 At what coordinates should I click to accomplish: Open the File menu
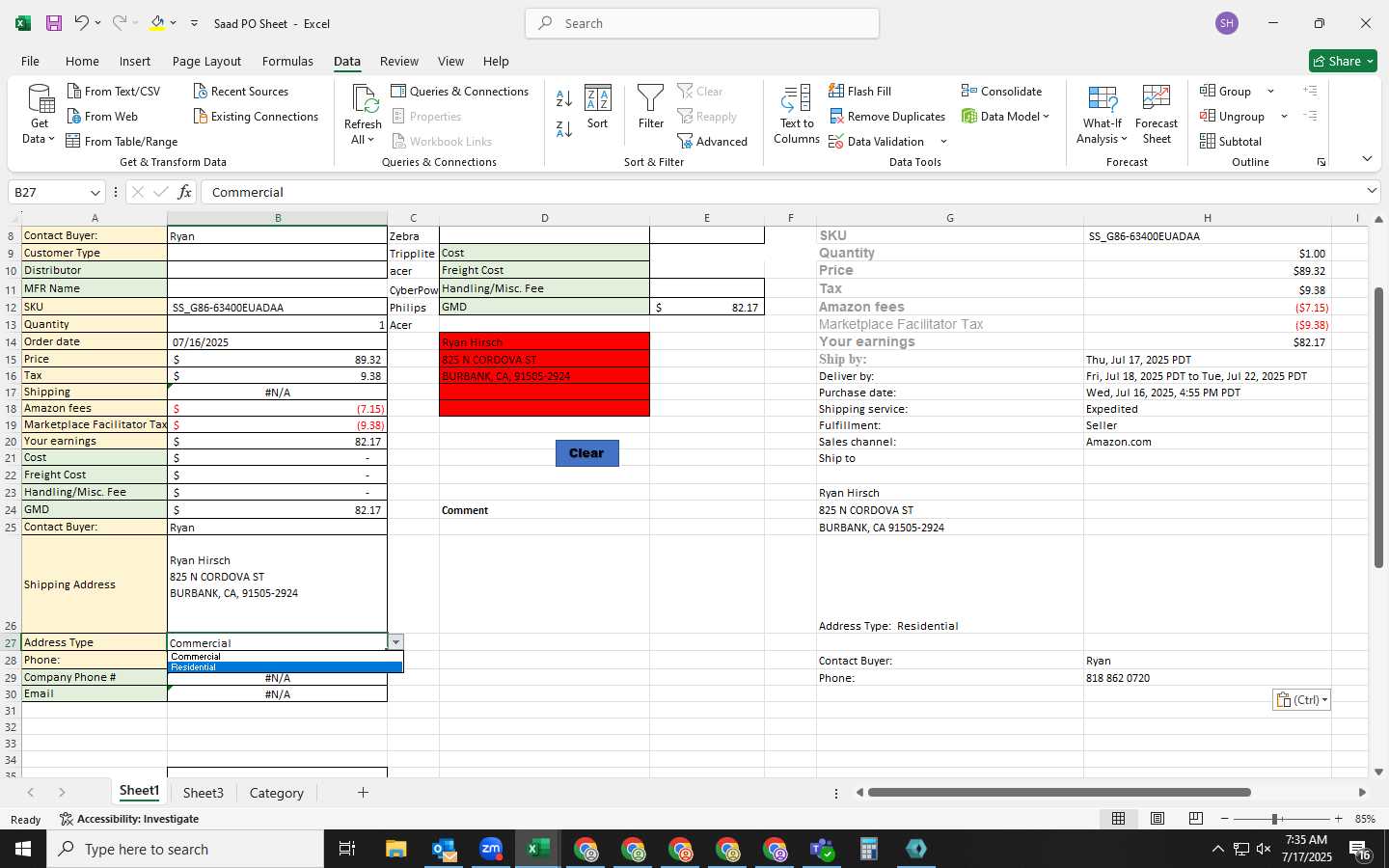(30, 61)
